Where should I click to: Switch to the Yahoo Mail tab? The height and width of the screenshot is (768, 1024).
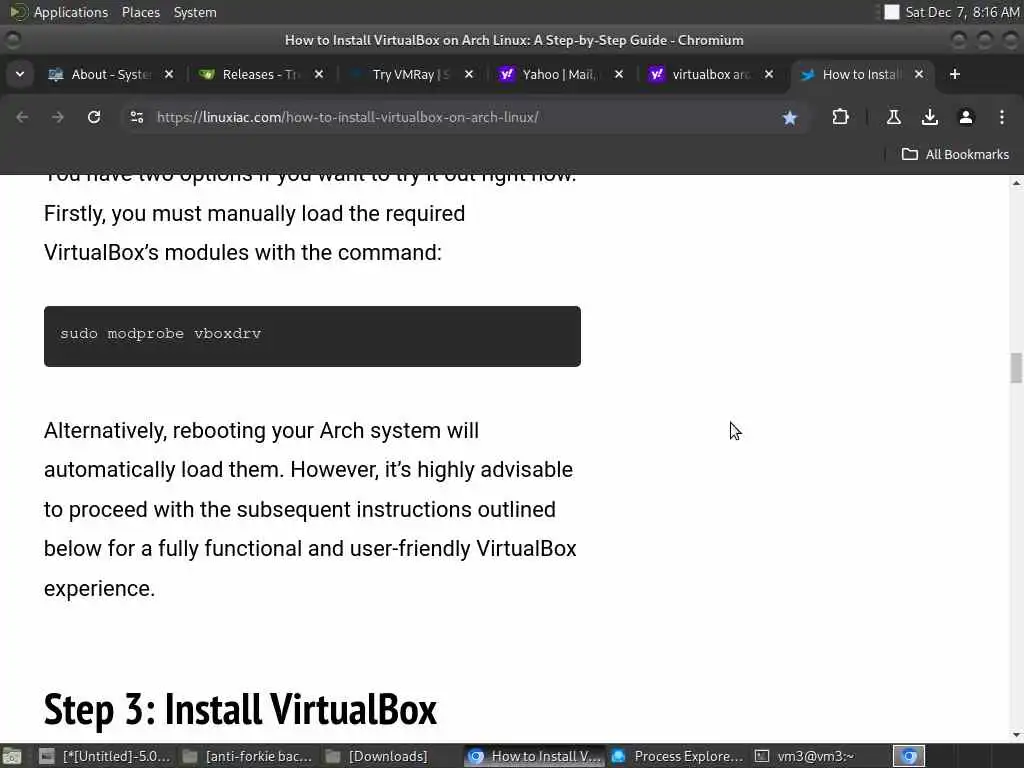pos(559,74)
